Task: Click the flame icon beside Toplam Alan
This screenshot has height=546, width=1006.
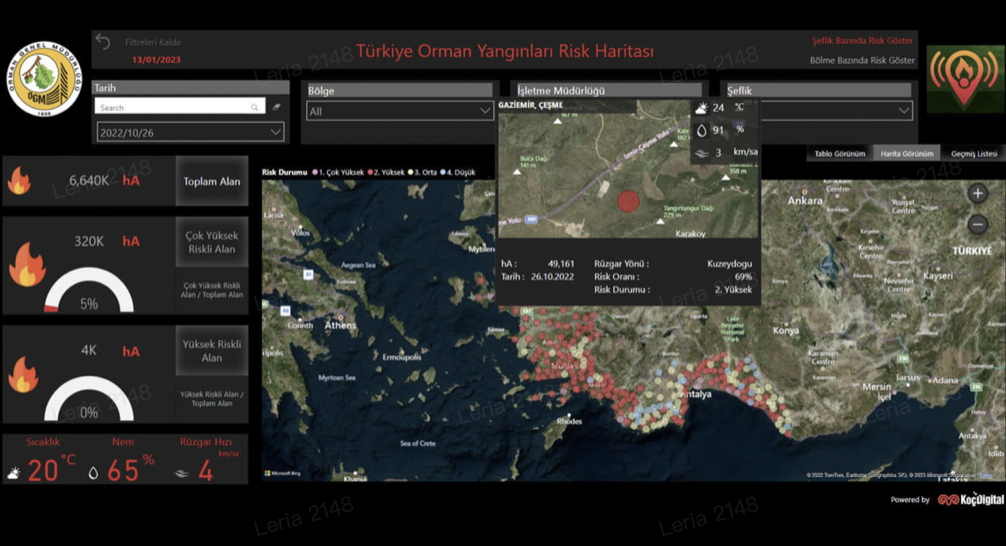Action: tap(19, 181)
